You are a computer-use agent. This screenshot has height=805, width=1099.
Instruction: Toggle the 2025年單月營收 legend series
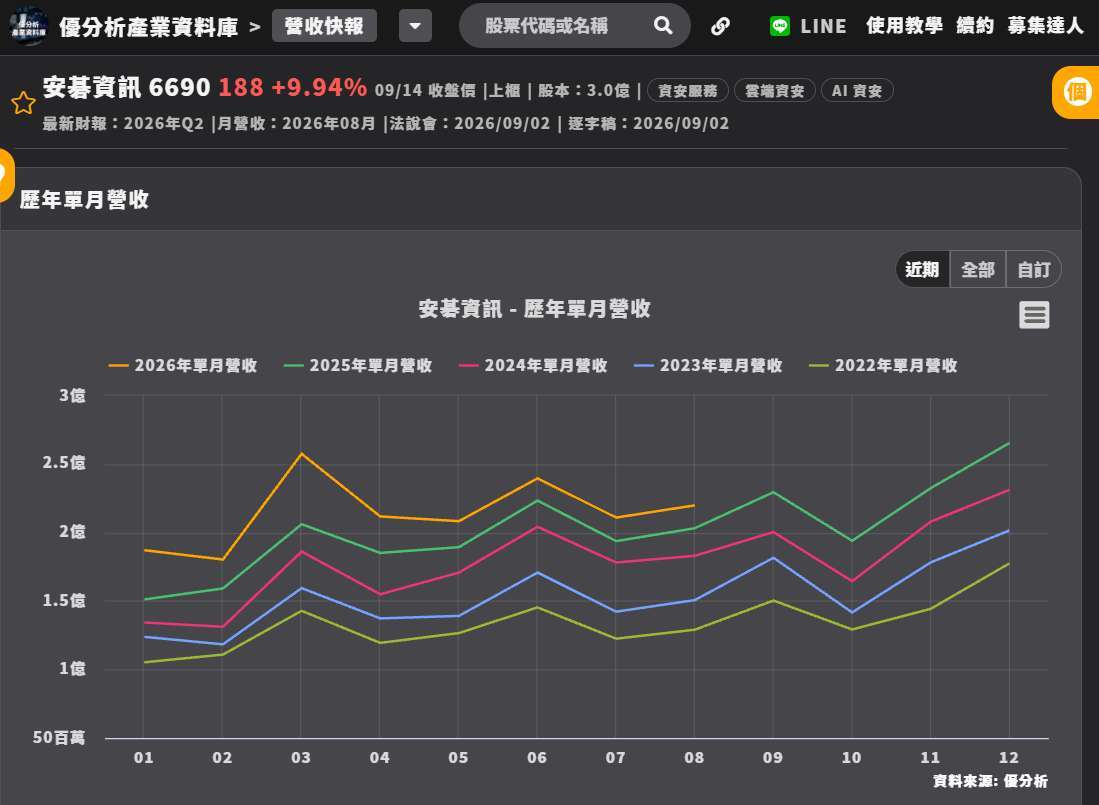(358, 366)
